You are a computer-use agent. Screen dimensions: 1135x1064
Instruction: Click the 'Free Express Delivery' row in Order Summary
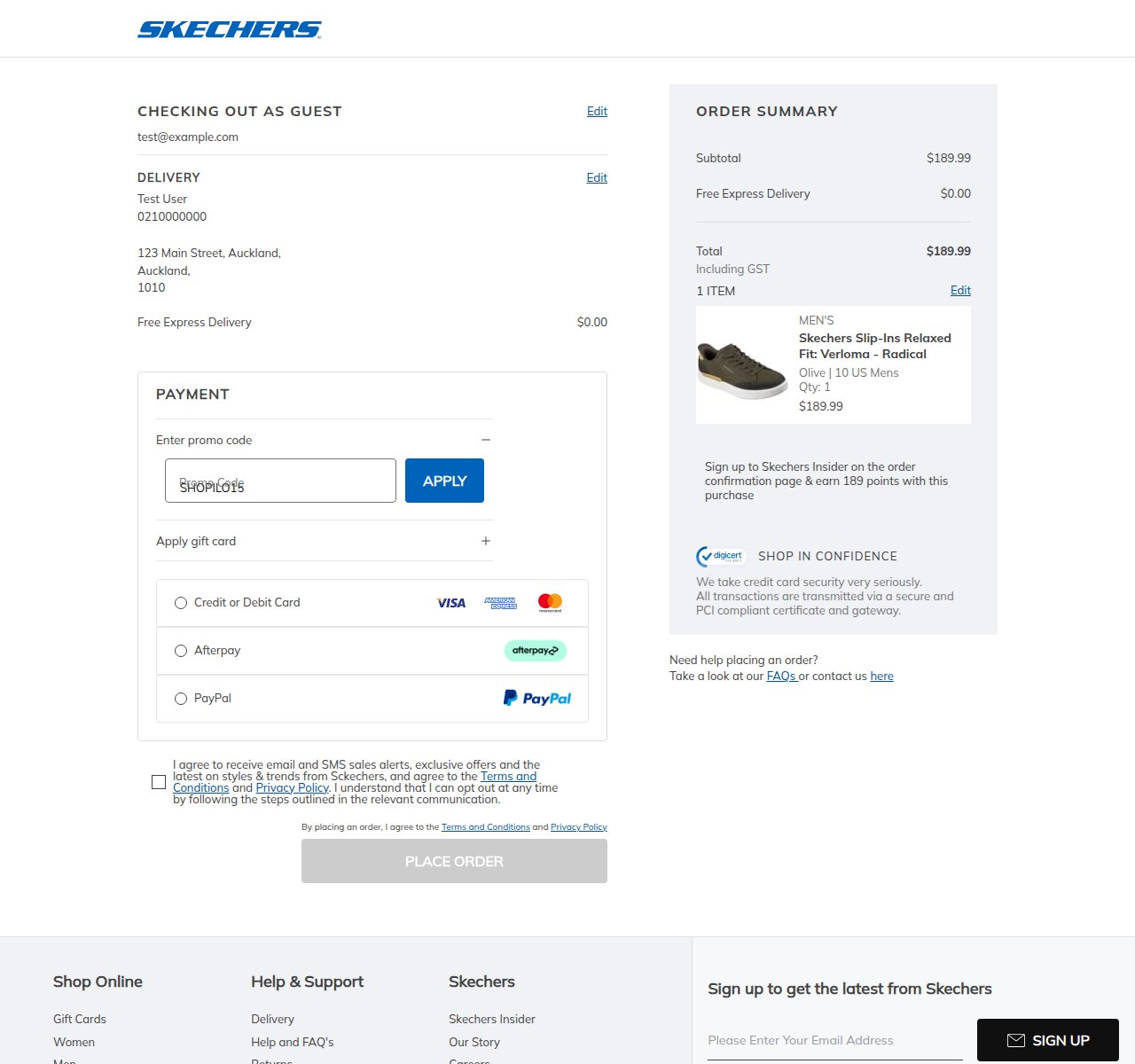[x=834, y=193]
